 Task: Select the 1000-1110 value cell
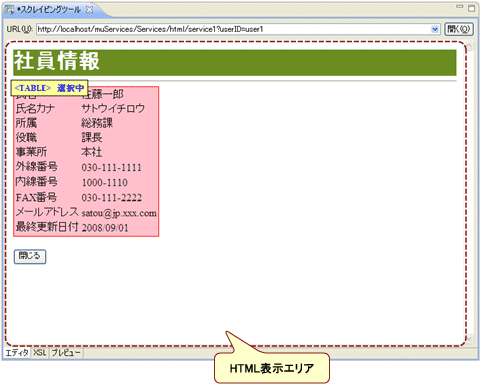(x=105, y=182)
